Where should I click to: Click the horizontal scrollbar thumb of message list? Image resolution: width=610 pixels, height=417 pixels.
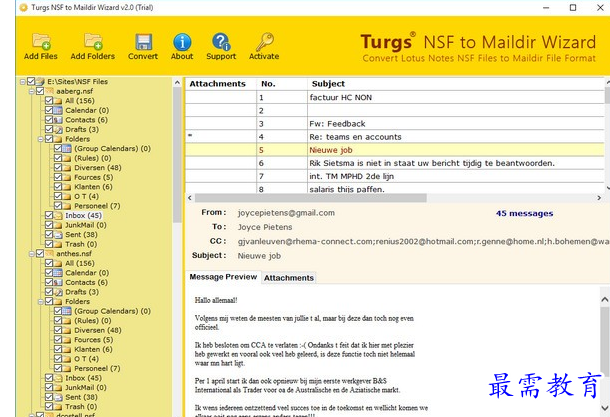coord(310,198)
